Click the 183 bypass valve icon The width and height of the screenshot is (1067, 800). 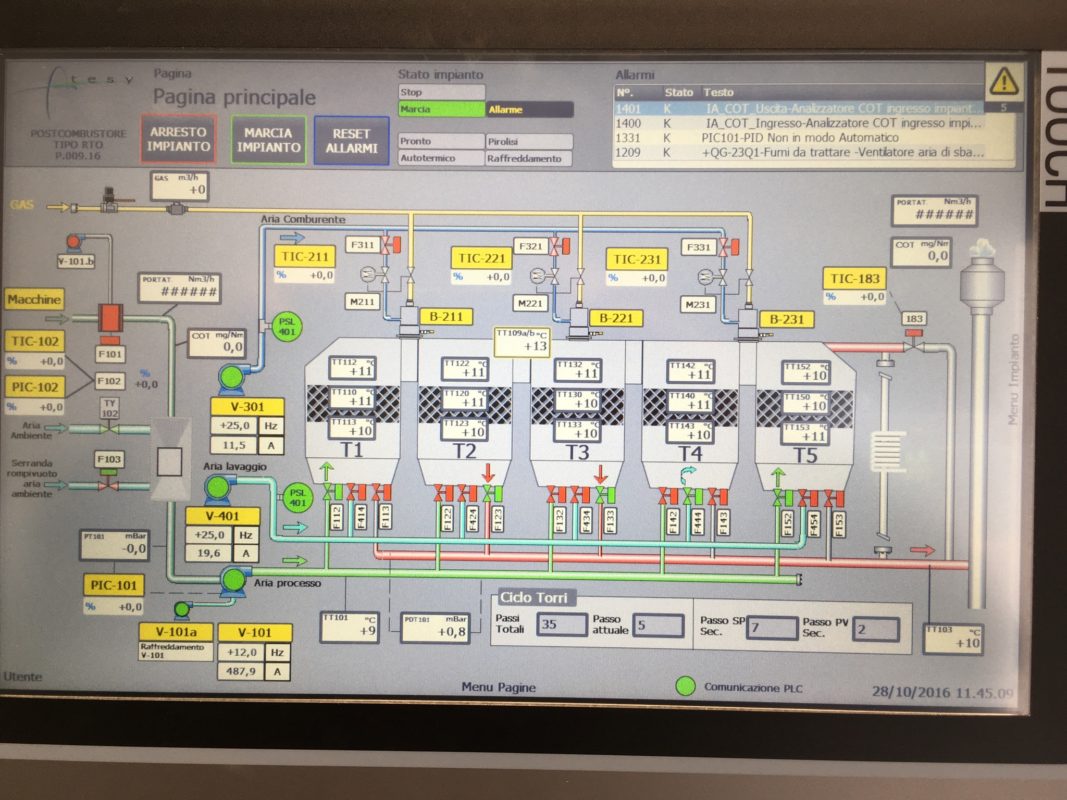(914, 341)
